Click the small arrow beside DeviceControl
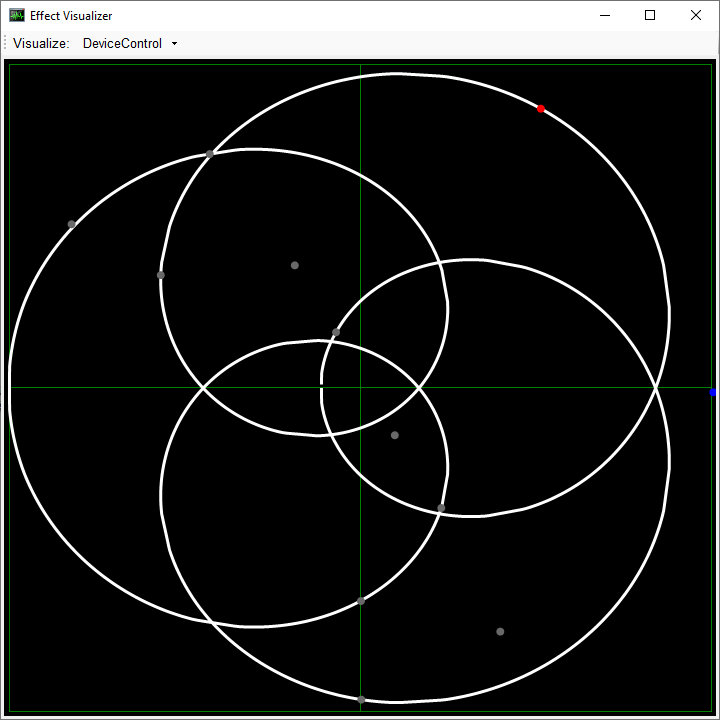 coord(174,44)
